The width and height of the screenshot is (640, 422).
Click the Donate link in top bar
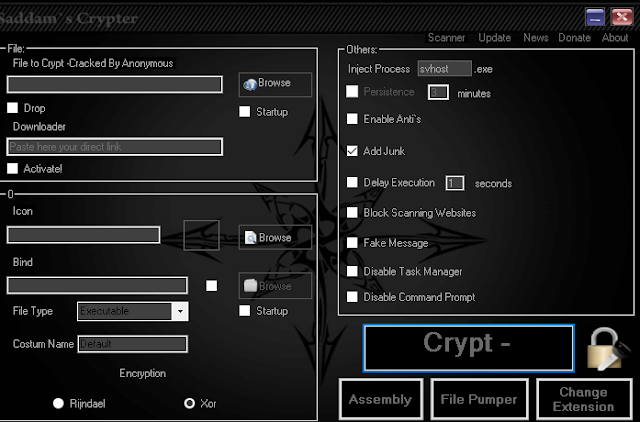click(x=574, y=38)
